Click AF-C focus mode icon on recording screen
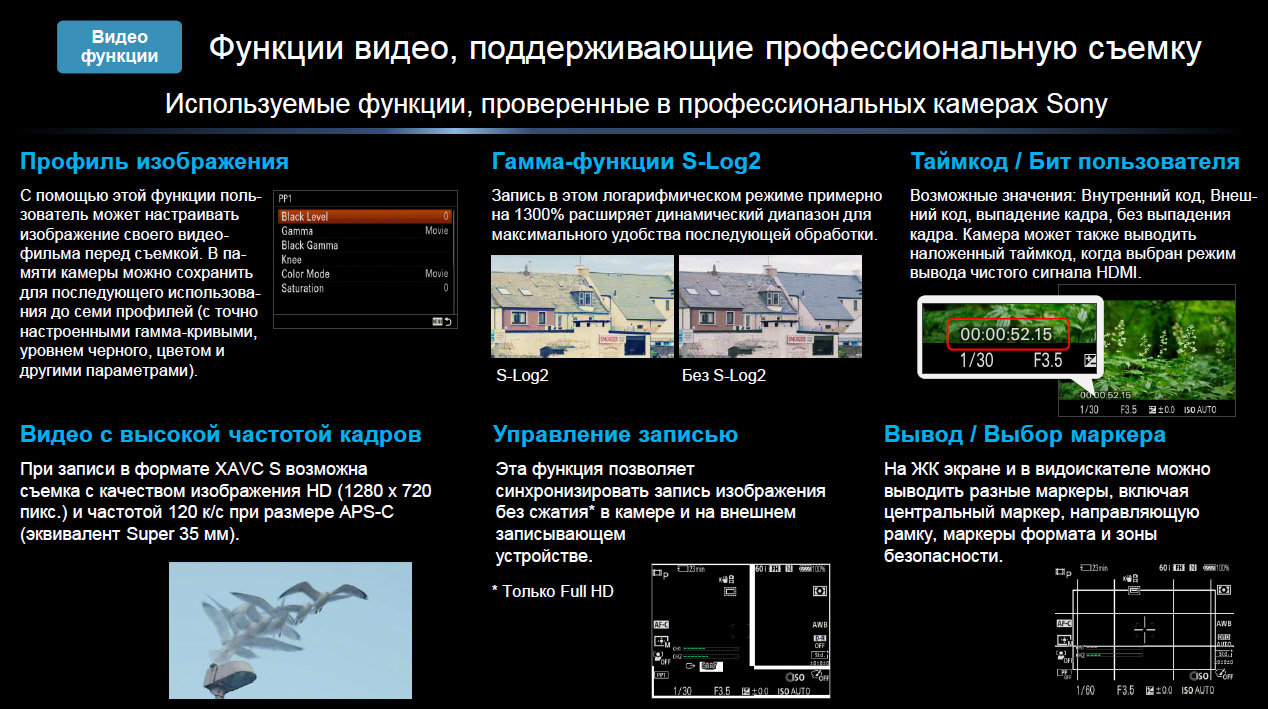This screenshot has height=709, width=1268. coord(661,624)
